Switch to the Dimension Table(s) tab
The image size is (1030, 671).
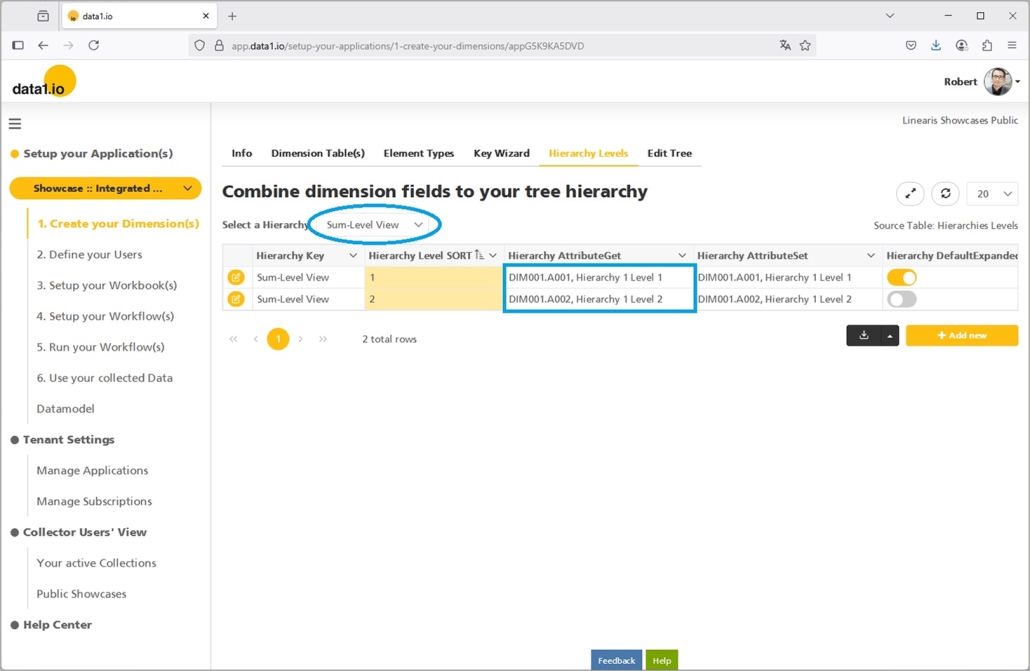318,153
